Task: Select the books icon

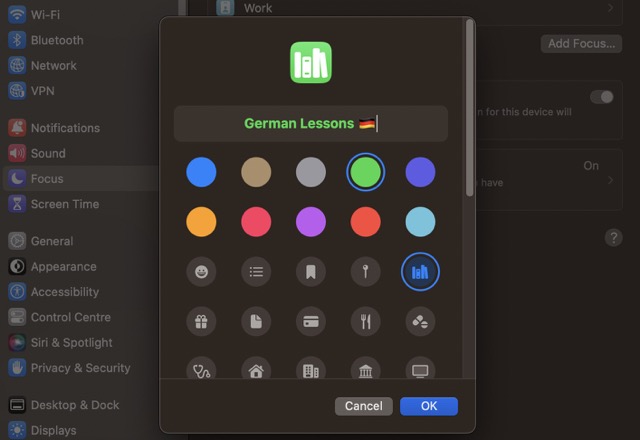Action: (x=420, y=271)
